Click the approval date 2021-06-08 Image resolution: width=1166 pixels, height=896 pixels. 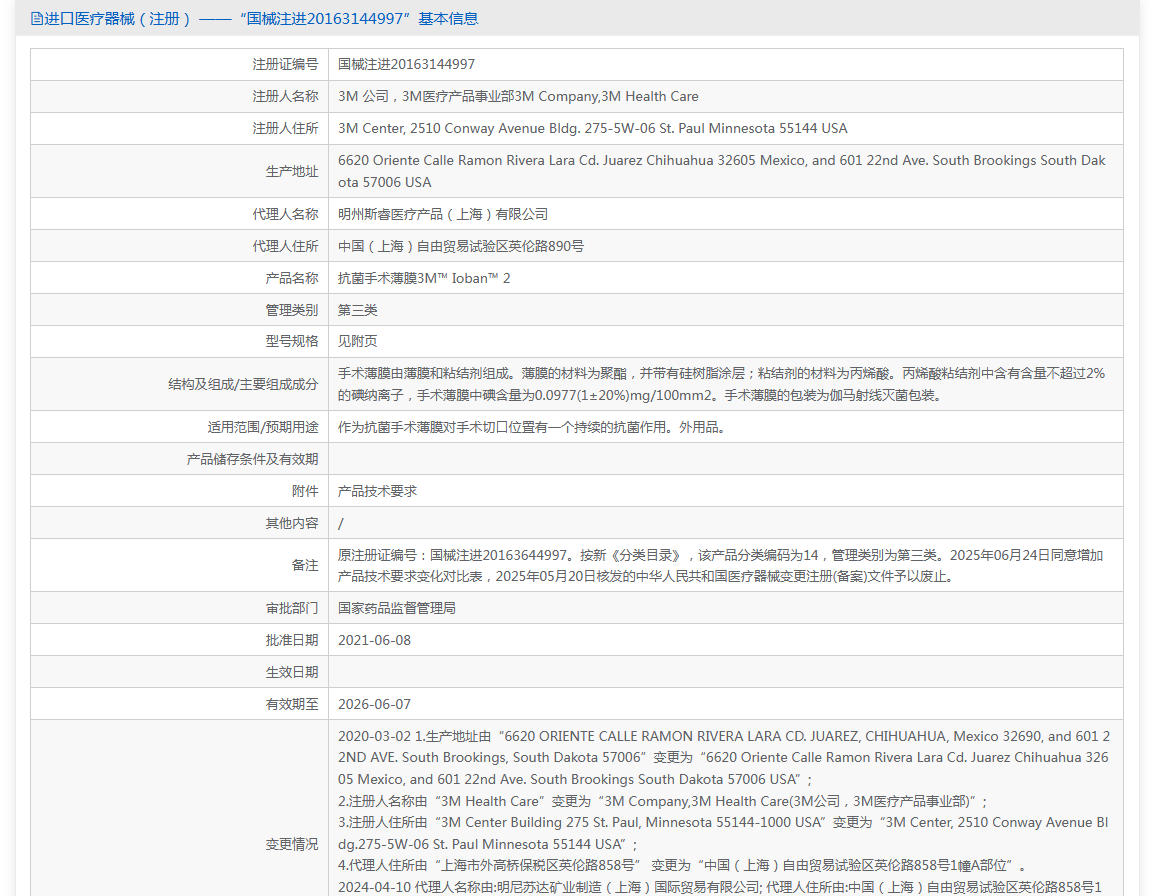(374, 640)
